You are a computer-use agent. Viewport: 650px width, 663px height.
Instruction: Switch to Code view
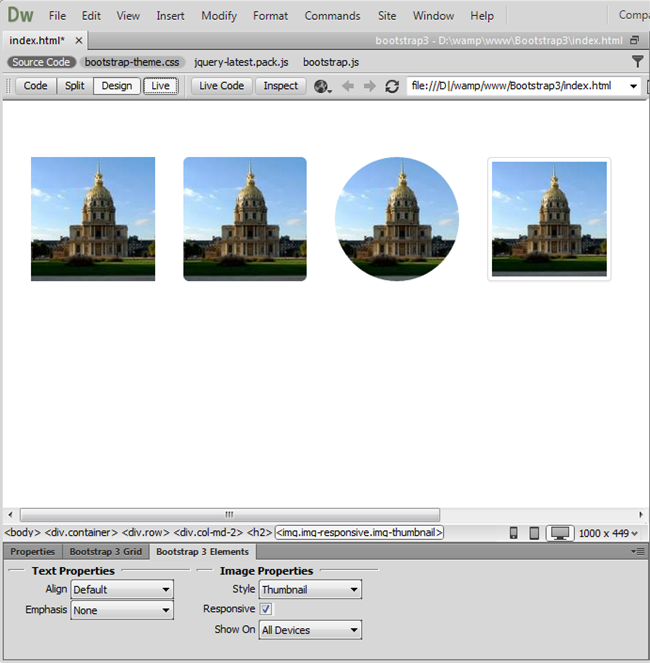coord(36,86)
